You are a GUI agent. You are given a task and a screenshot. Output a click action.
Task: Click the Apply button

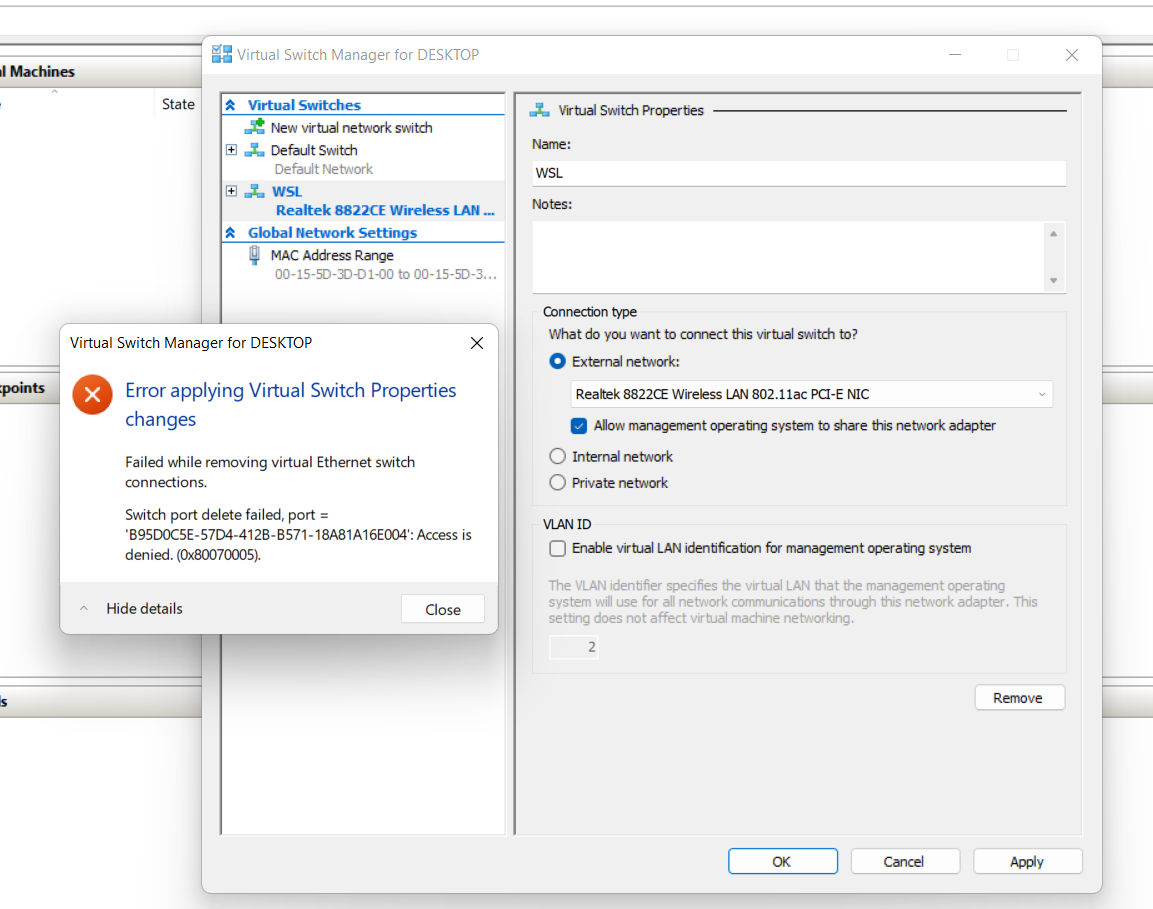1027,861
